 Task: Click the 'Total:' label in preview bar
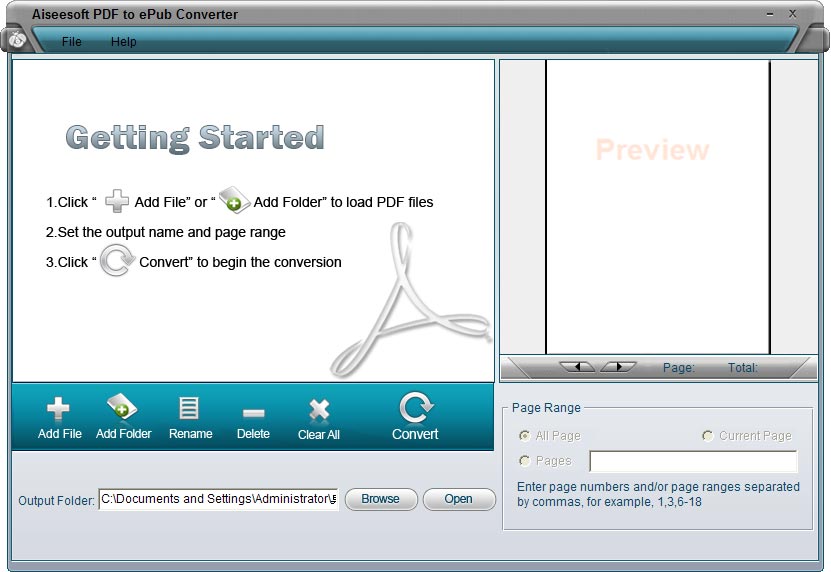click(x=742, y=367)
